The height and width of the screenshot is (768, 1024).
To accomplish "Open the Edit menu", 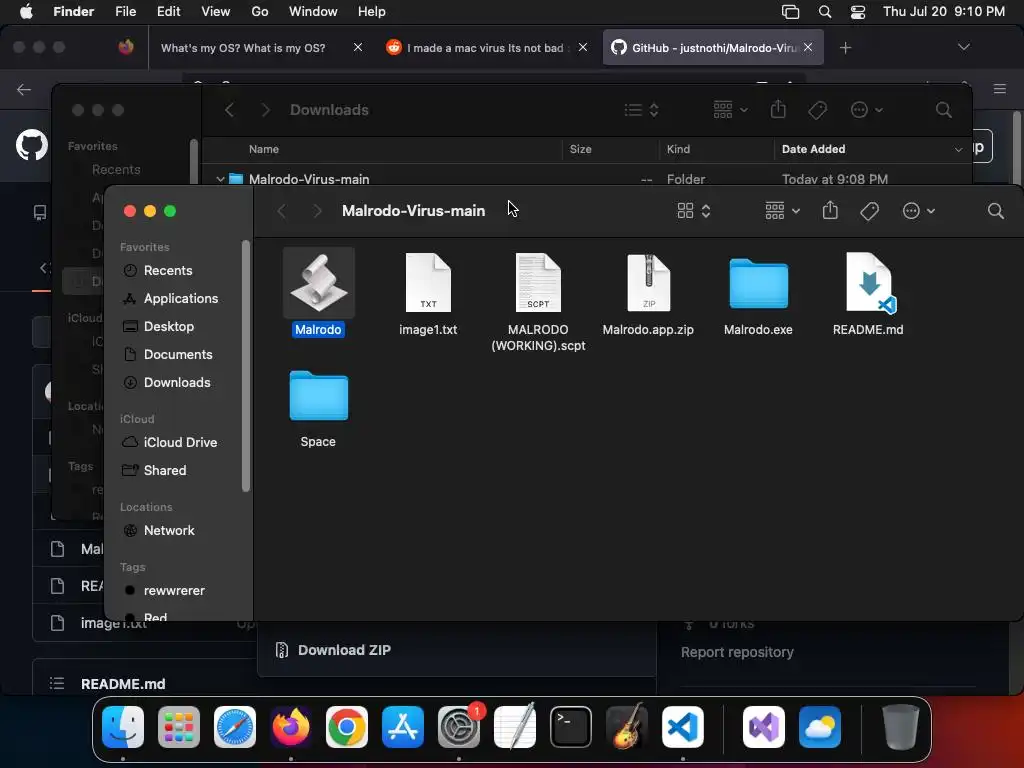I will tap(168, 12).
